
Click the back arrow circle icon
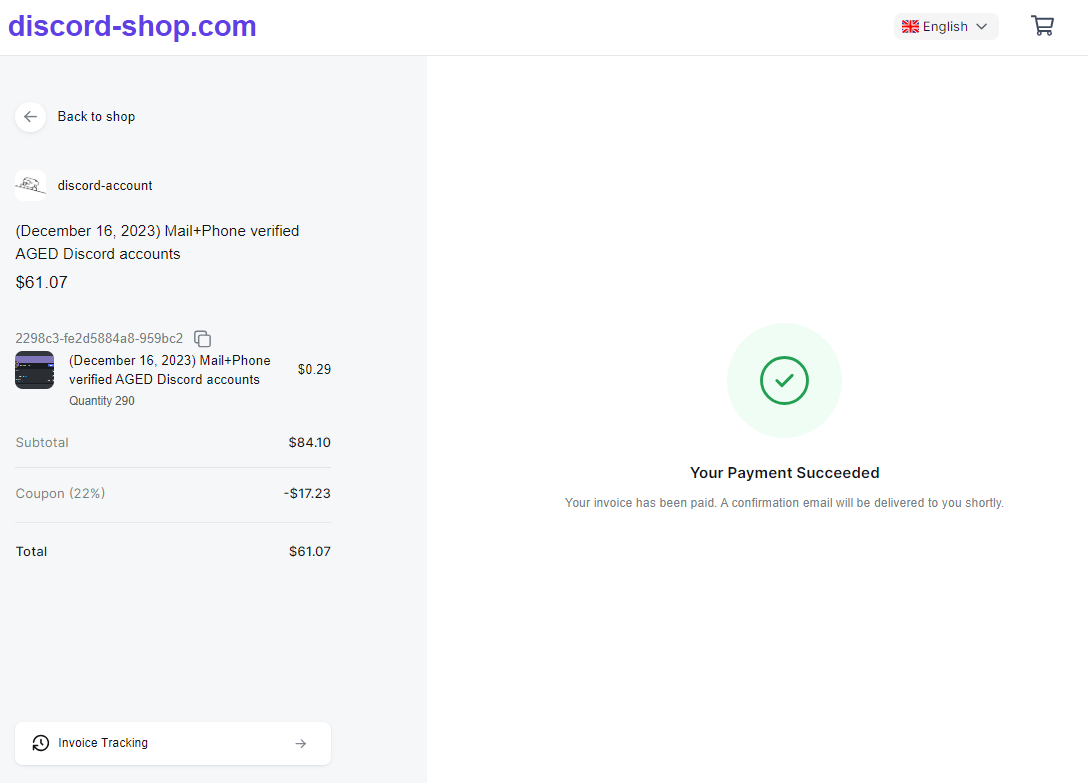31,117
